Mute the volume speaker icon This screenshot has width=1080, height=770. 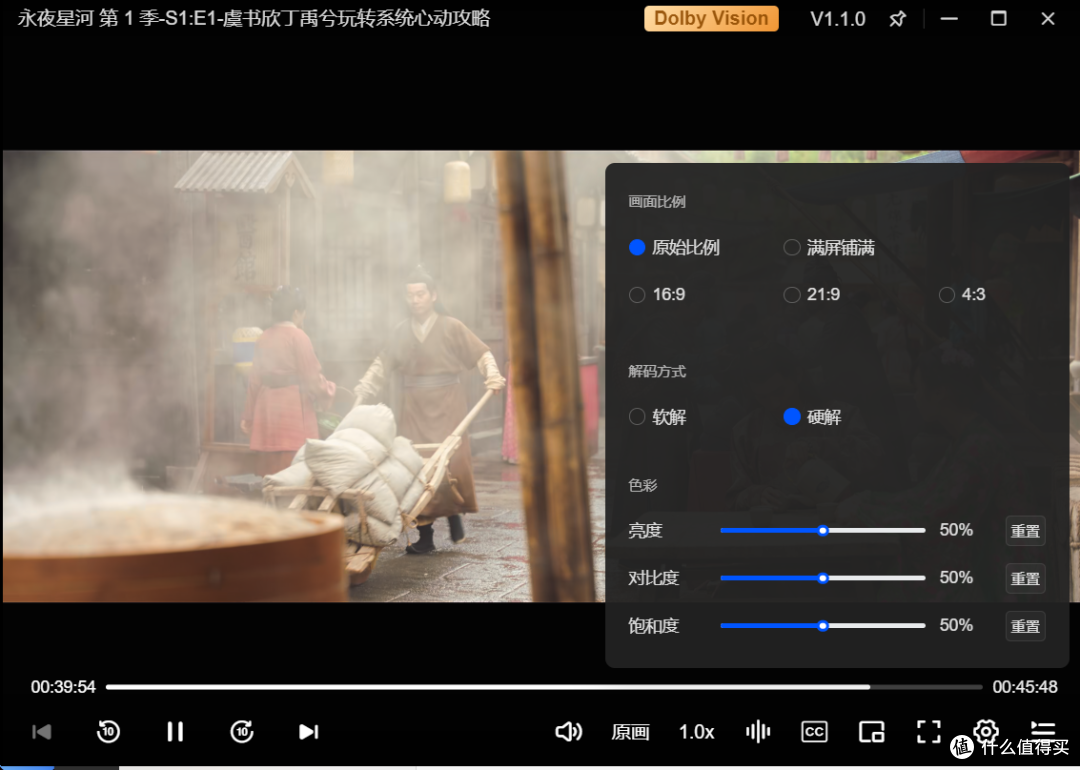tap(568, 731)
